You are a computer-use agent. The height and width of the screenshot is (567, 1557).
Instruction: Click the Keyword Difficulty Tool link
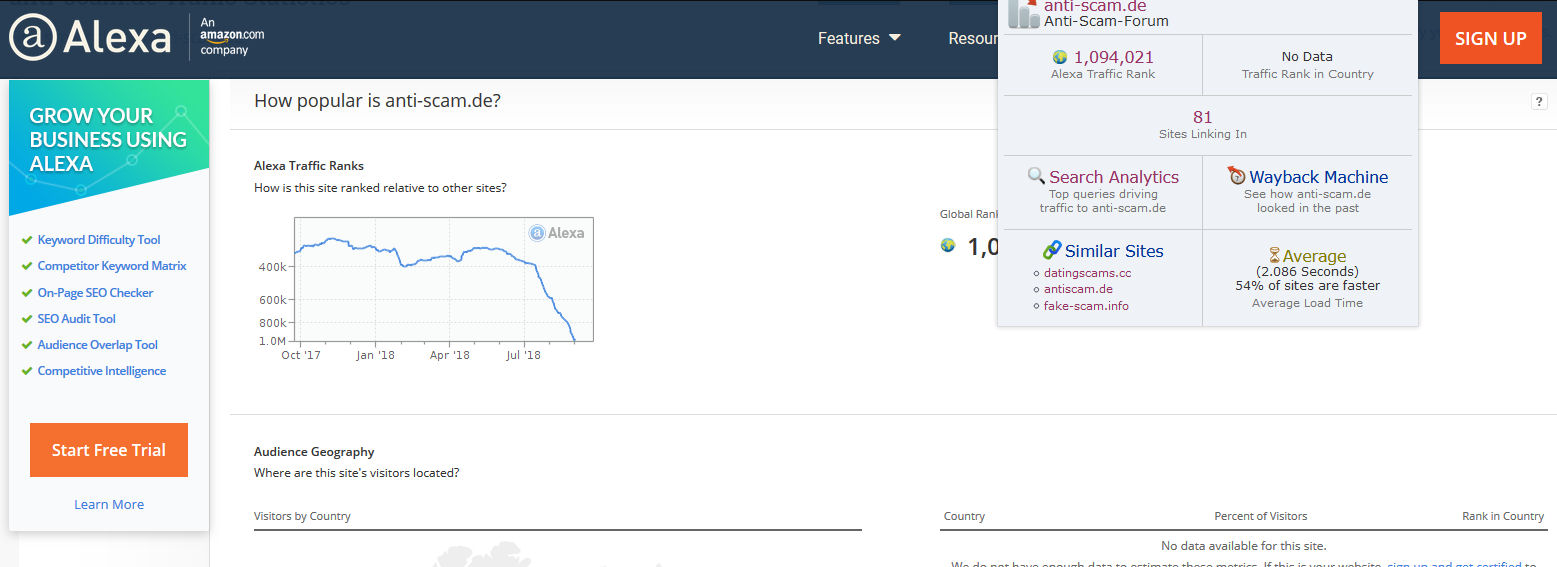(x=99, y=240)
